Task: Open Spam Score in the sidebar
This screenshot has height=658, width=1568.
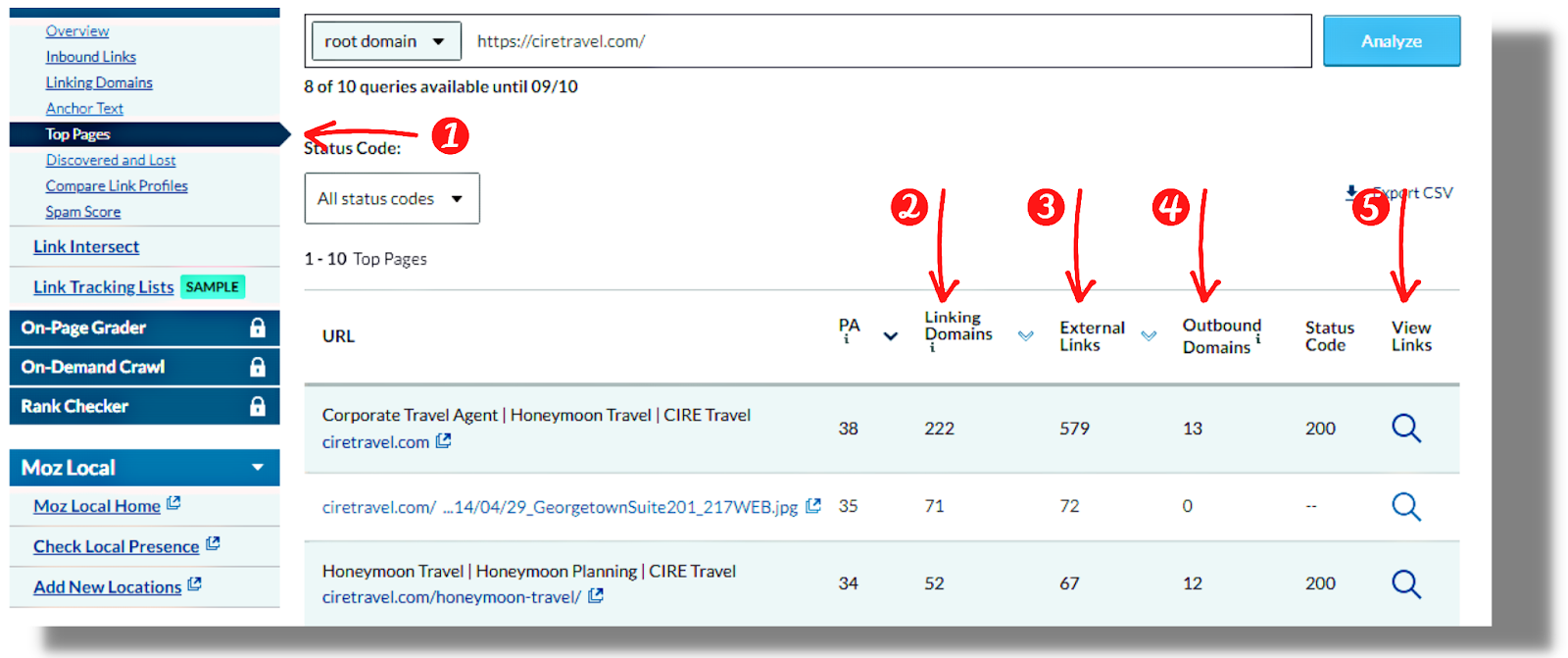Action: pos(83,211)
